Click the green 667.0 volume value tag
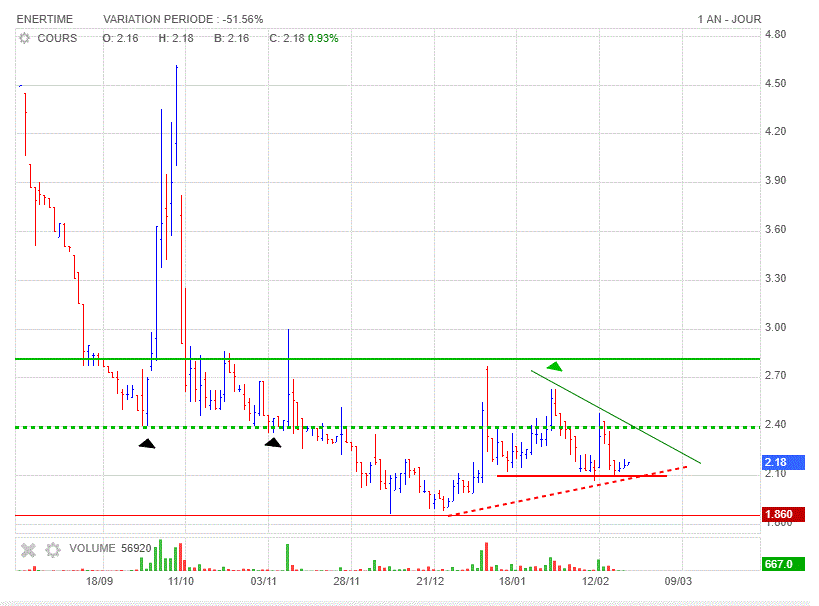The height and width of the screenshot is (606, 819). click(778, 564)
